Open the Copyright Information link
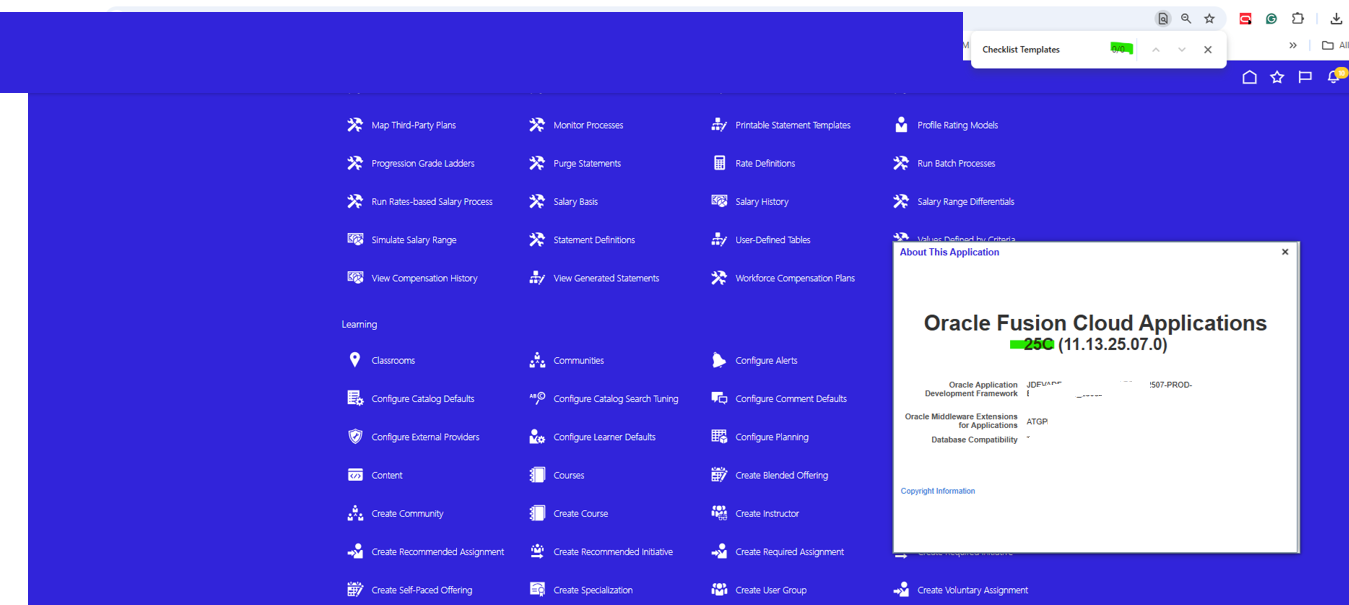Screen dimensions: 1349x605 pyautogui.click(x=938, y=491)
